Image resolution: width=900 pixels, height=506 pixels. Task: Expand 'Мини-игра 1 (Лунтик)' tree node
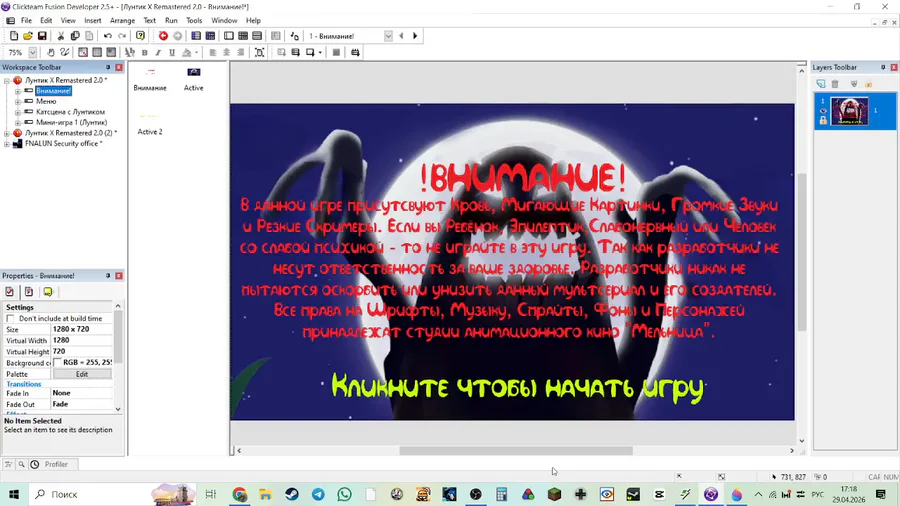(18, 122)
